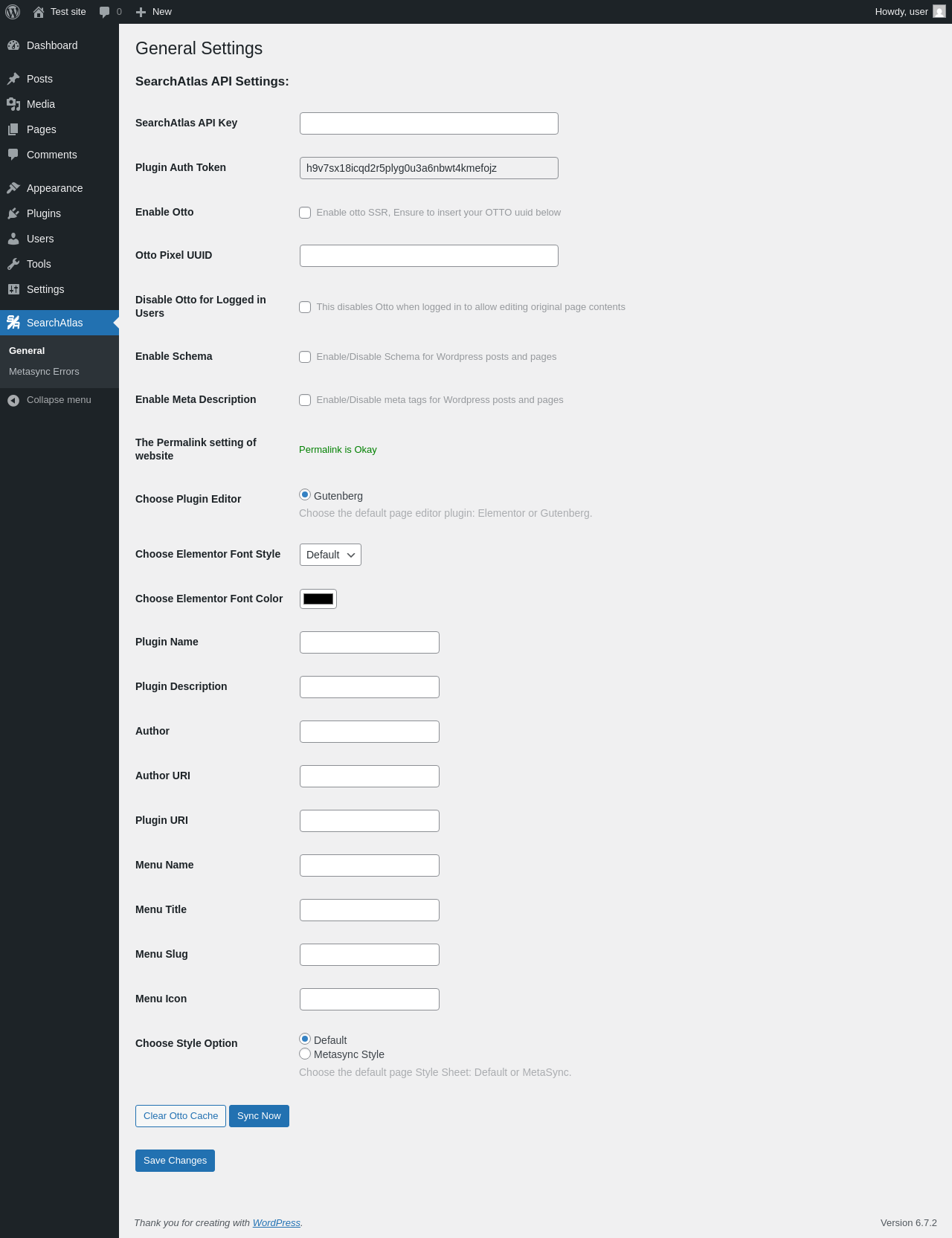The height and width of the screenshot is (1238, 952).
Task: Open the comments bubble icon in admin bar
Action: pyautogui.click(x=105, y=12)
